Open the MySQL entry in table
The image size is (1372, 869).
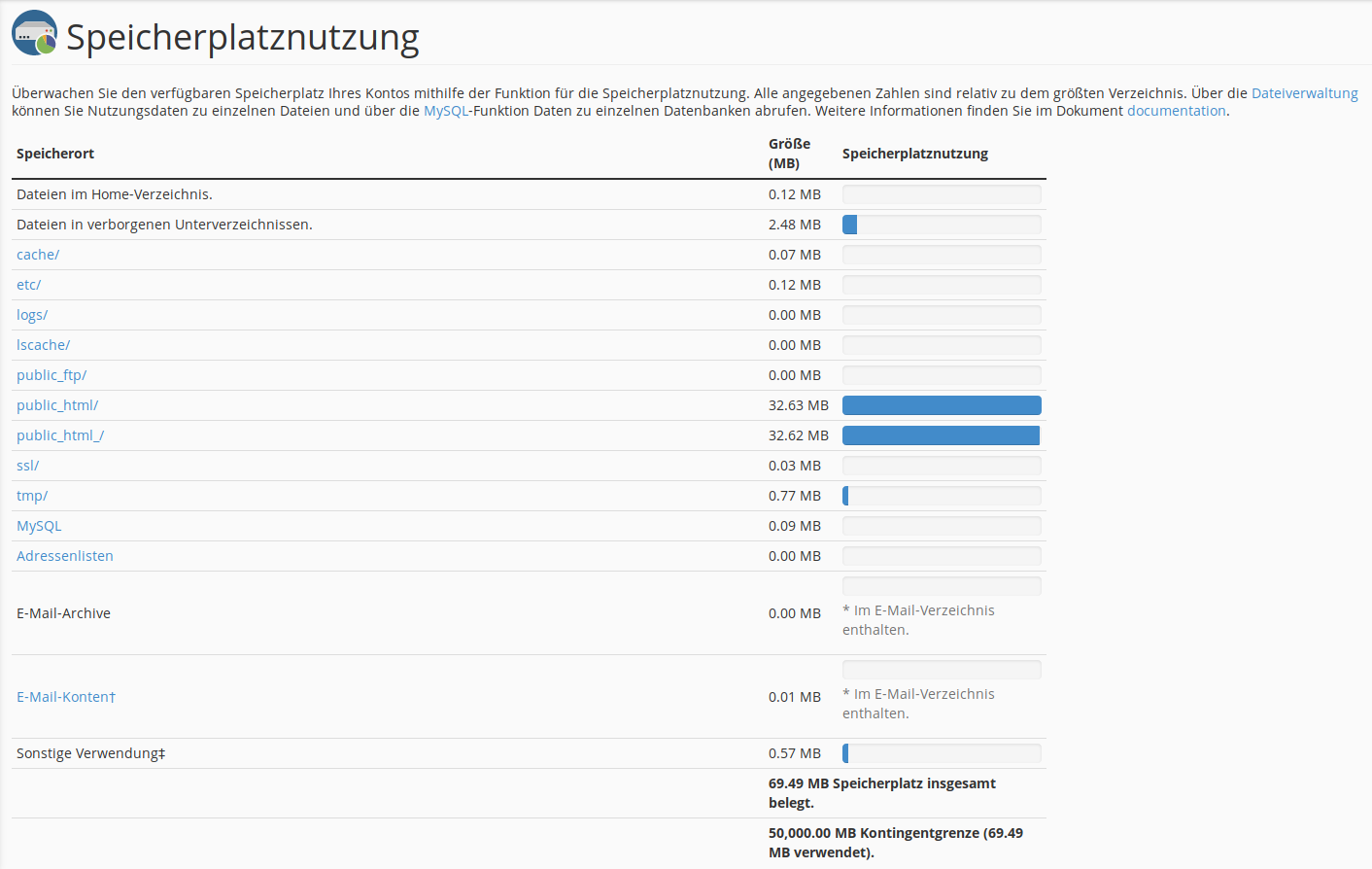(x=39, y=526)
